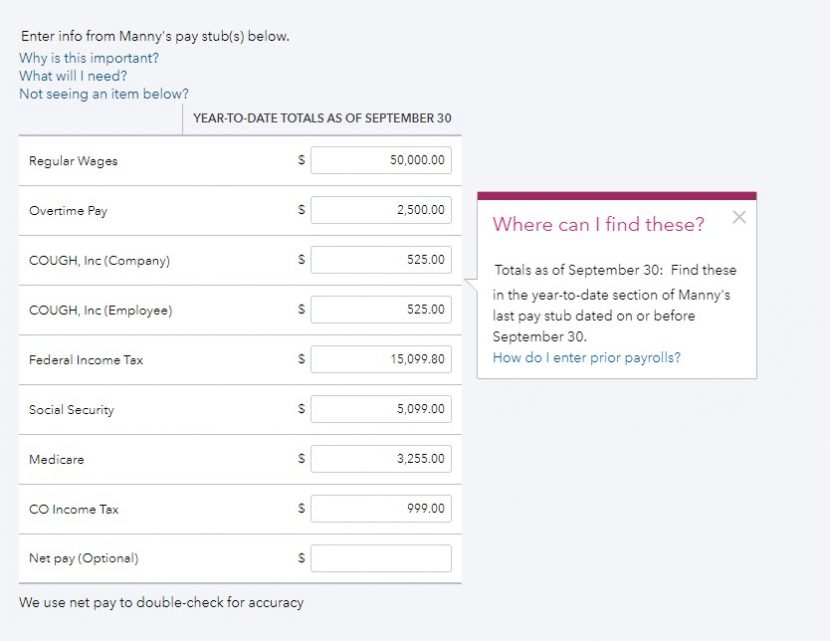Screen dimensions: 830x641
Task: Click the COUGH, Inc (Employee) input box
Action: (x=381, y=309)
